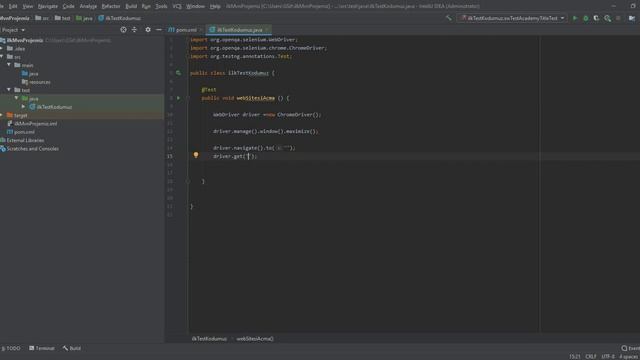Image resolution: width=640 pixels, height=360 pixels.
Task: Click the test breadcrumb in navigation bar
Action: tap(62, 18)
